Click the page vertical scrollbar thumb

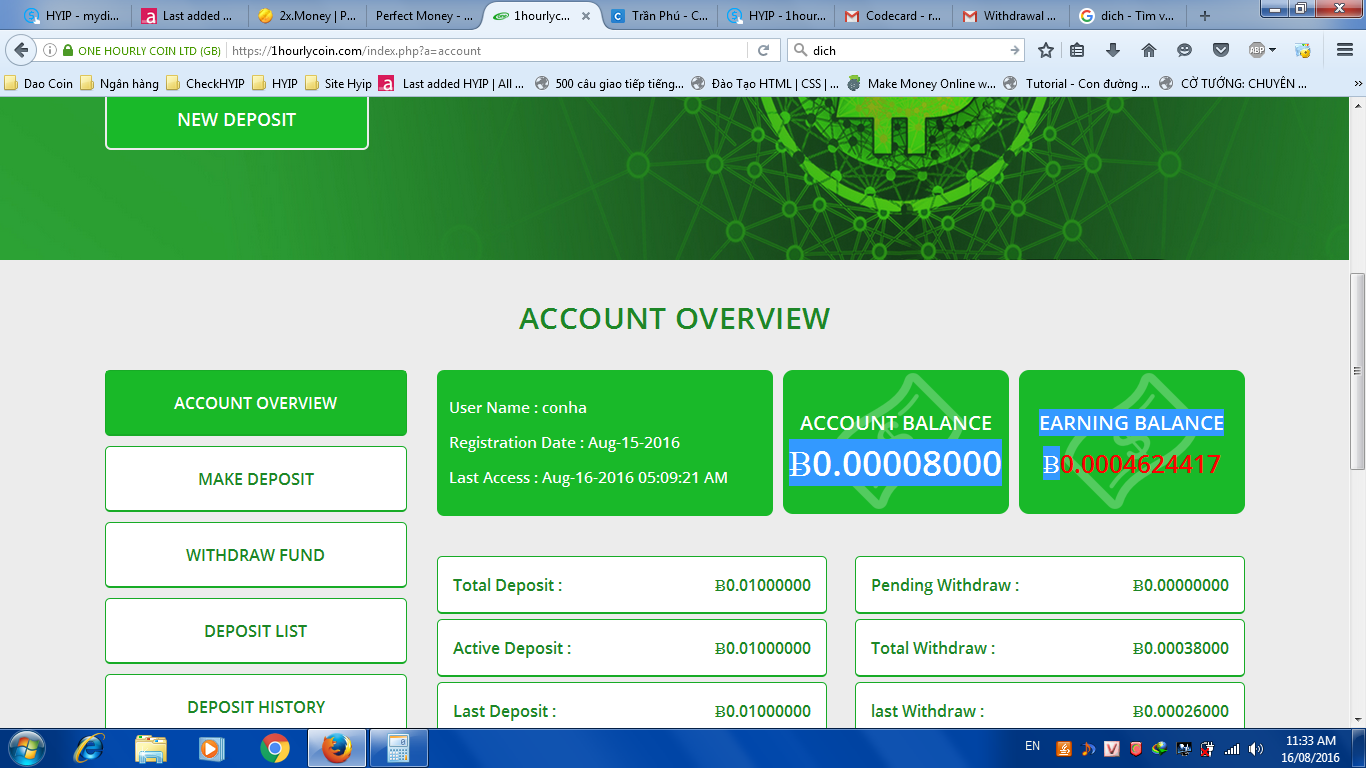click(1357, 370)
